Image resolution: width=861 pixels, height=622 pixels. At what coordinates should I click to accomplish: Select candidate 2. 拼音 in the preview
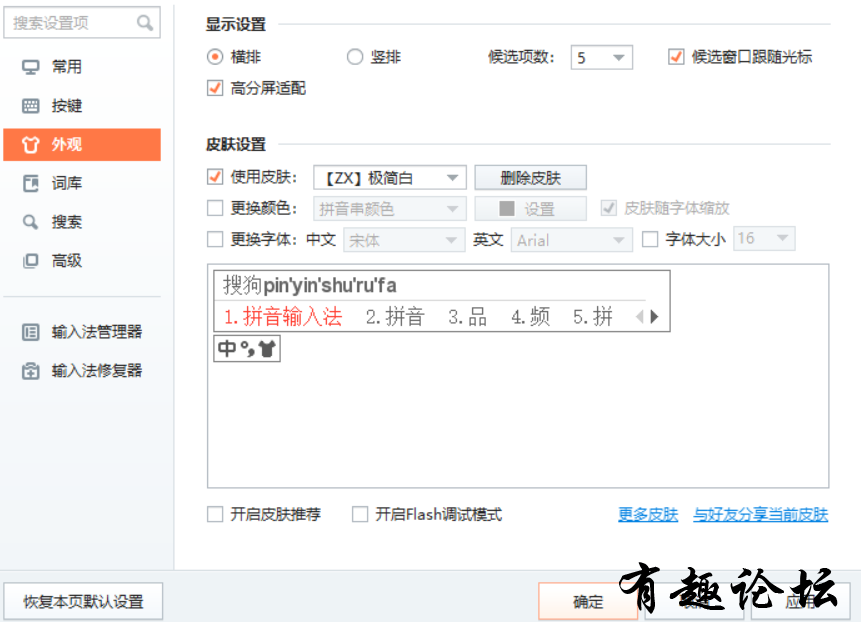pyautogui.click(x=395, y=317)
